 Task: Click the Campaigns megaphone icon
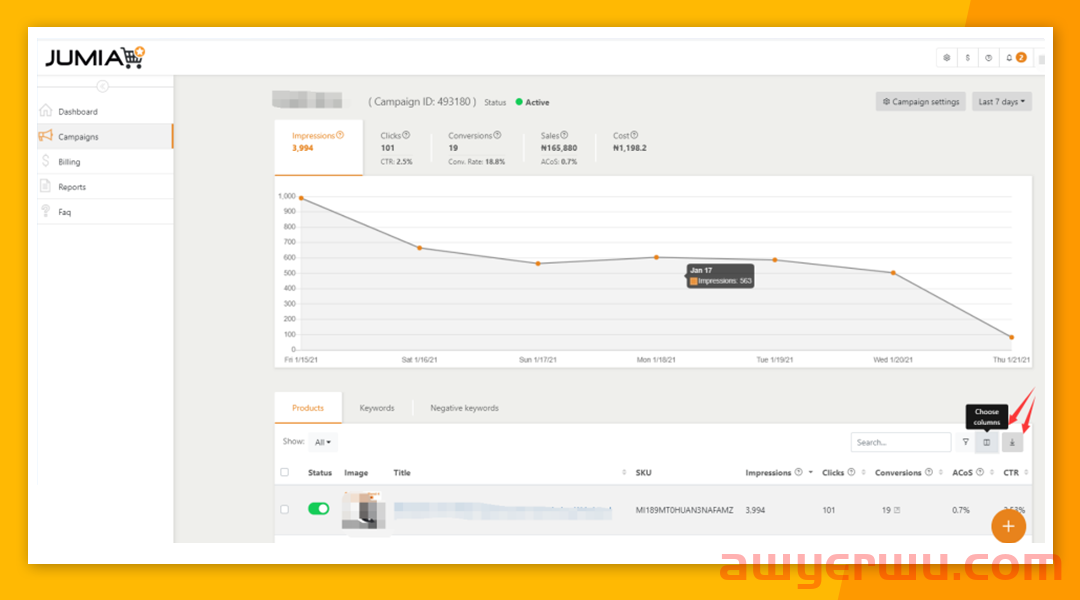(46, 136)
